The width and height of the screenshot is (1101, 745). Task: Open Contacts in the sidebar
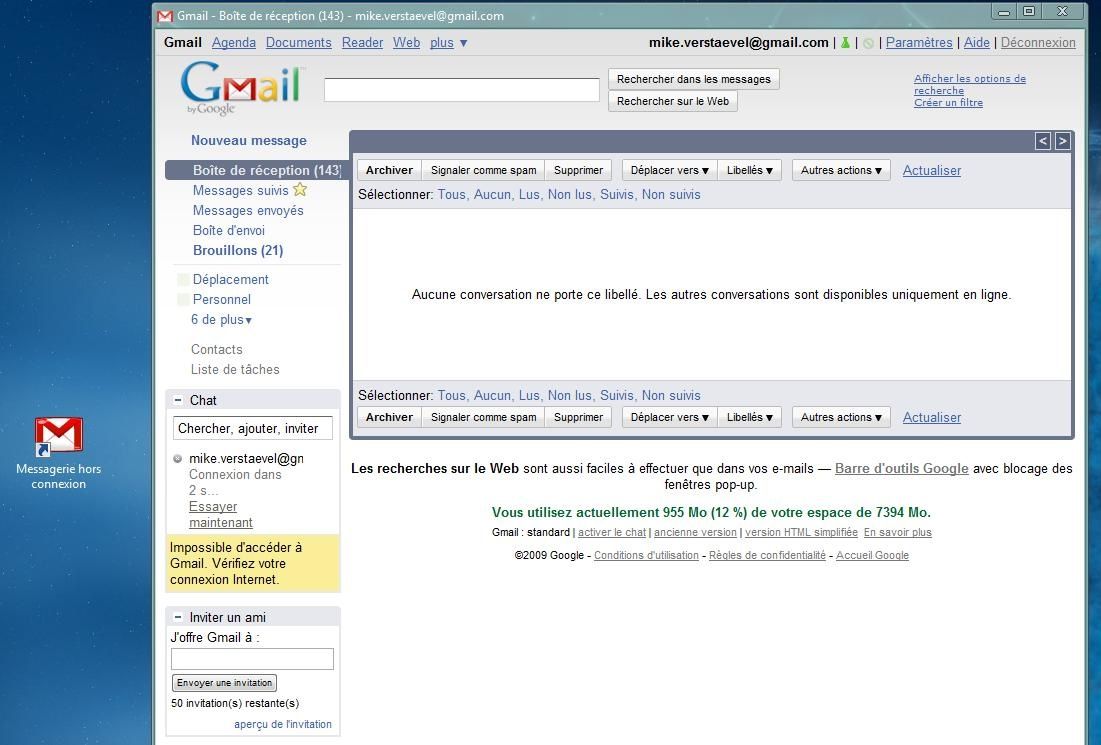tap(217, 350)
